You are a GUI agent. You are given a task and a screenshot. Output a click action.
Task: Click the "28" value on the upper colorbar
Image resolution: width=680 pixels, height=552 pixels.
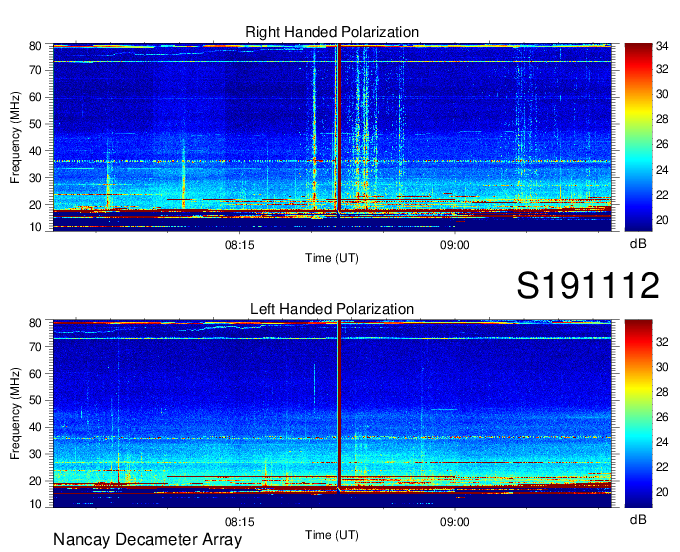pyautogui.click(x=662, y=119)
